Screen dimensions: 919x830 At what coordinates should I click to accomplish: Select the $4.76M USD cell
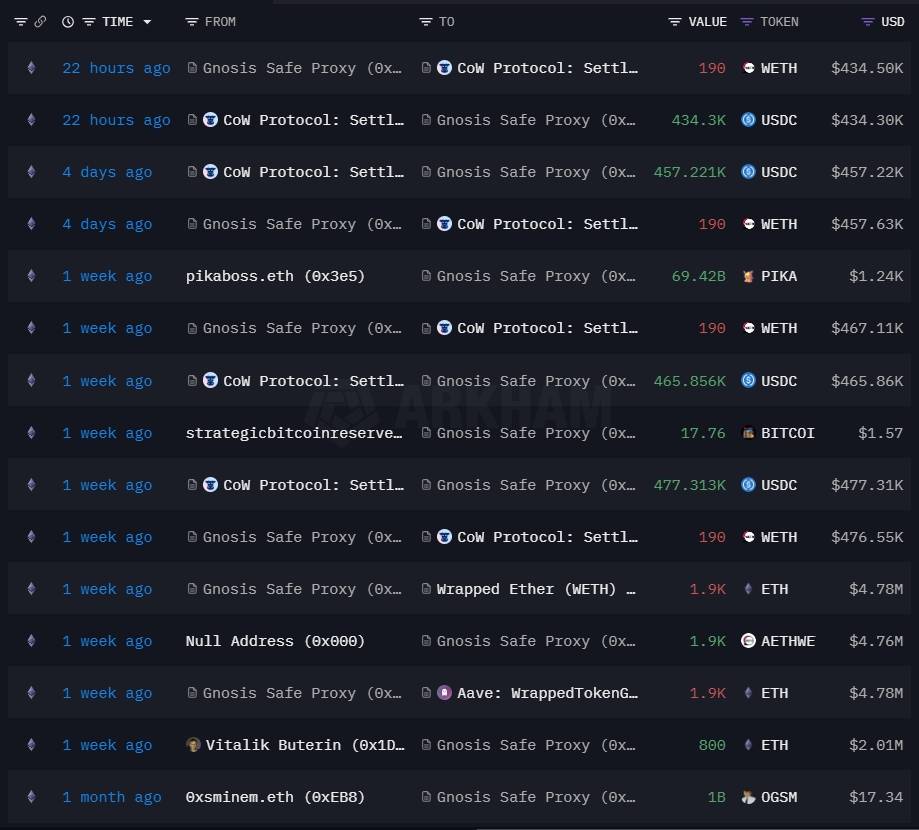coord(876,641)
